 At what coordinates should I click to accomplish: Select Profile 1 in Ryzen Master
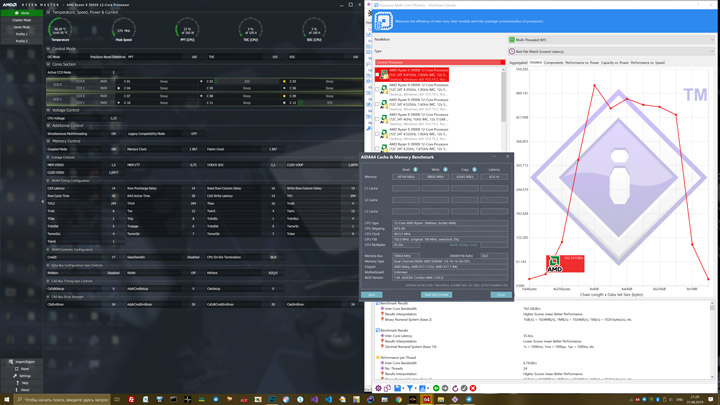22,34
